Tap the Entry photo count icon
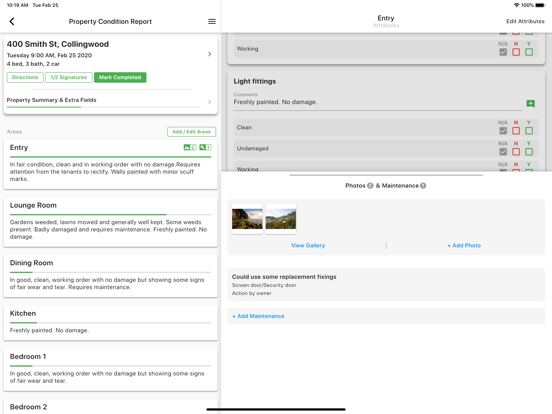The width and height of the screenshot is (552, 414). [x=190, y=148]
